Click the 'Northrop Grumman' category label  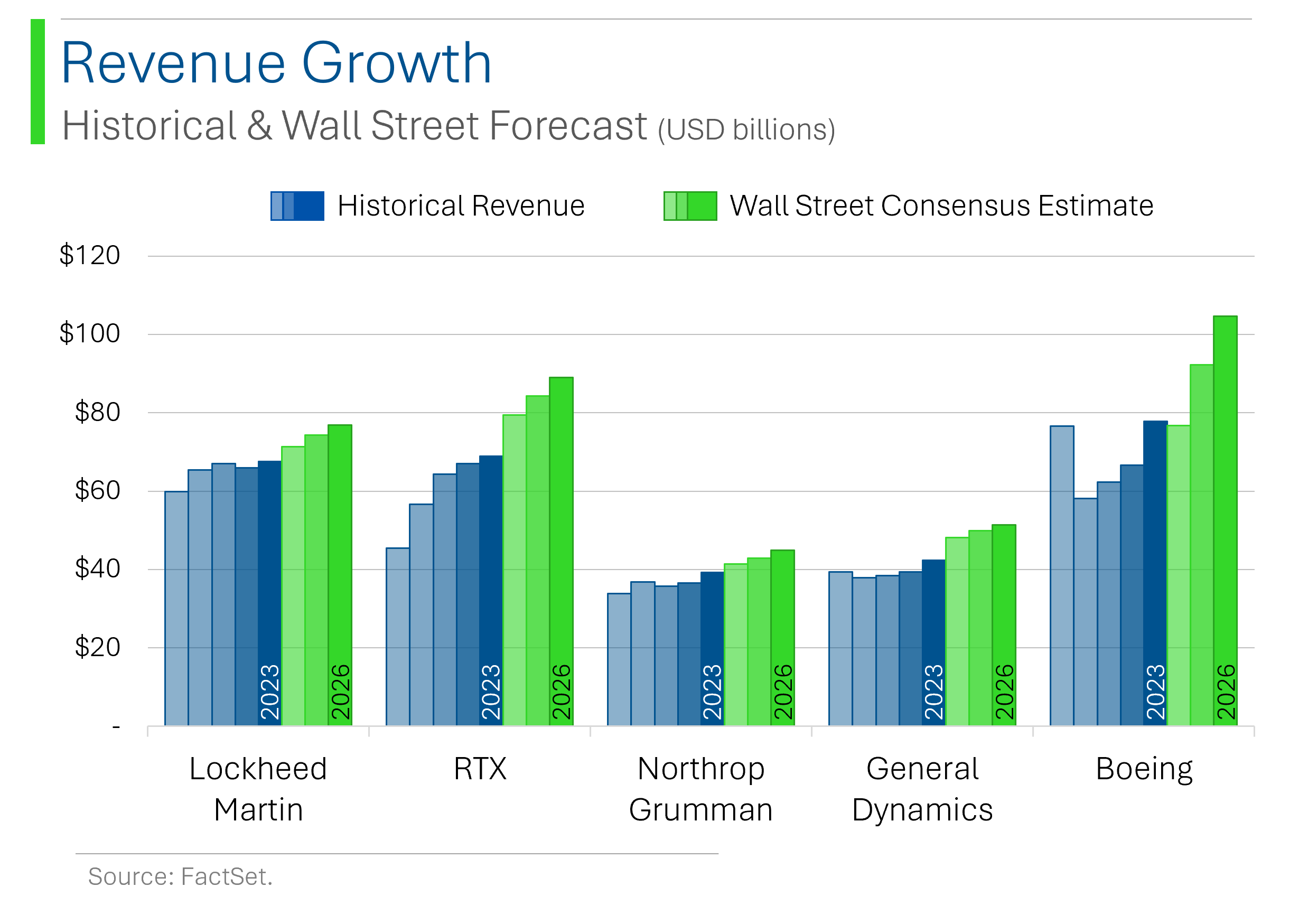pyautogui.click(x=701, y=789)
